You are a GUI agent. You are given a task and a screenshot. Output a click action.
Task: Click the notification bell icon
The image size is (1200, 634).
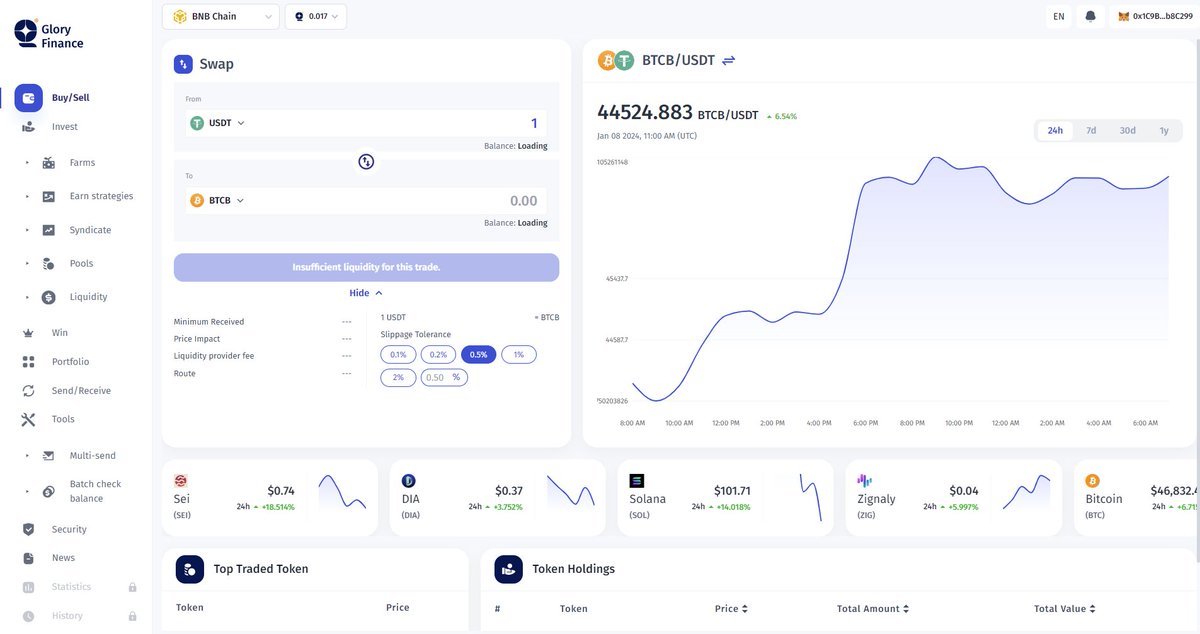1090,16
